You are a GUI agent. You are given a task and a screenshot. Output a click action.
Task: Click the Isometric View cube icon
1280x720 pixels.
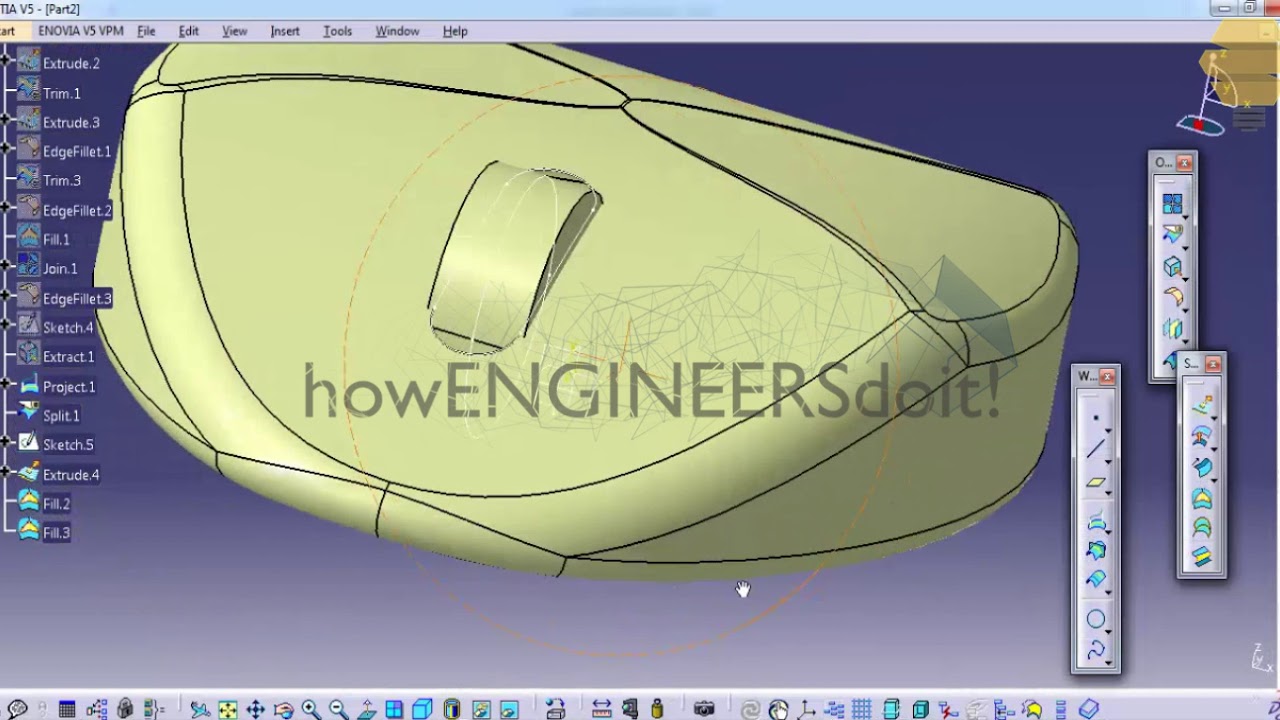tap(422, 709)
